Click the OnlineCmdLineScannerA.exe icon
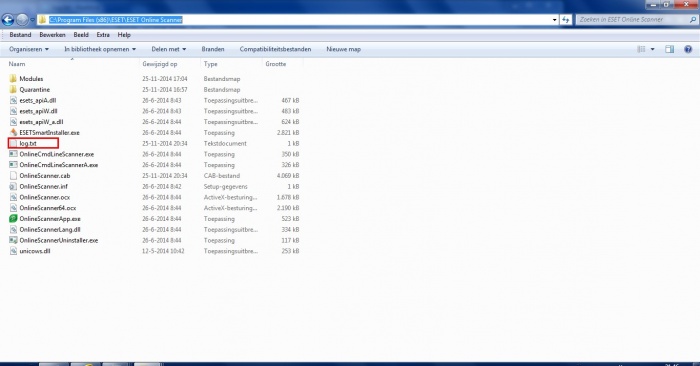The width and height of the screenshot is (700, 366). point(13,165)
